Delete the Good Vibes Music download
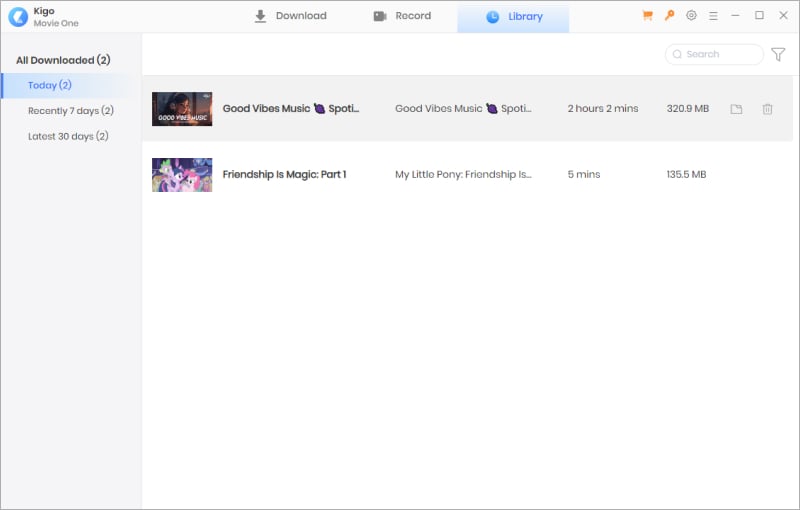800x510 pixels. tap(767, 109)
